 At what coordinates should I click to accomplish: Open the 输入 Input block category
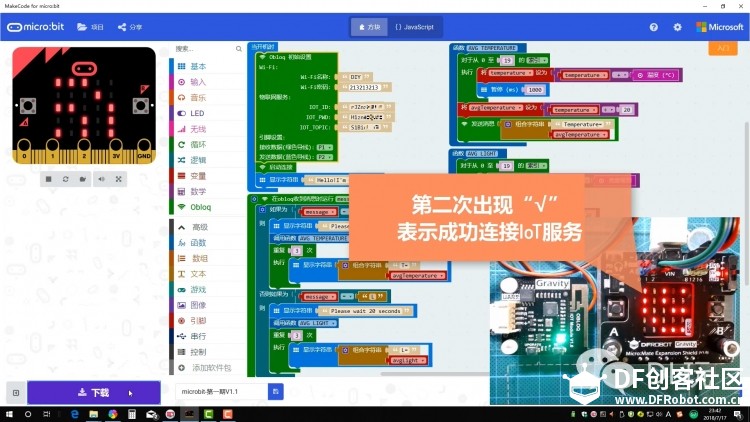[207, 82]
